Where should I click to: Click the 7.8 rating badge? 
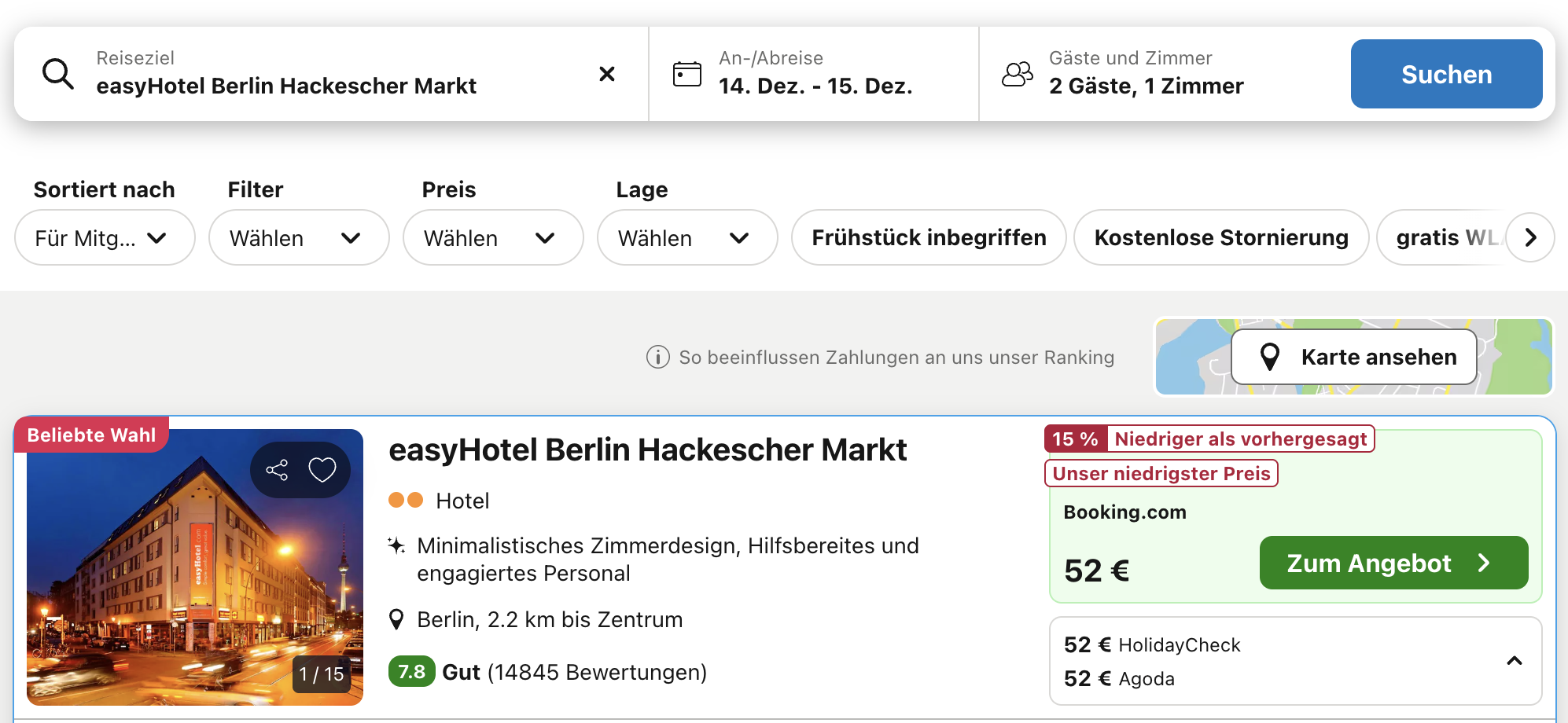tap(411, 672)
